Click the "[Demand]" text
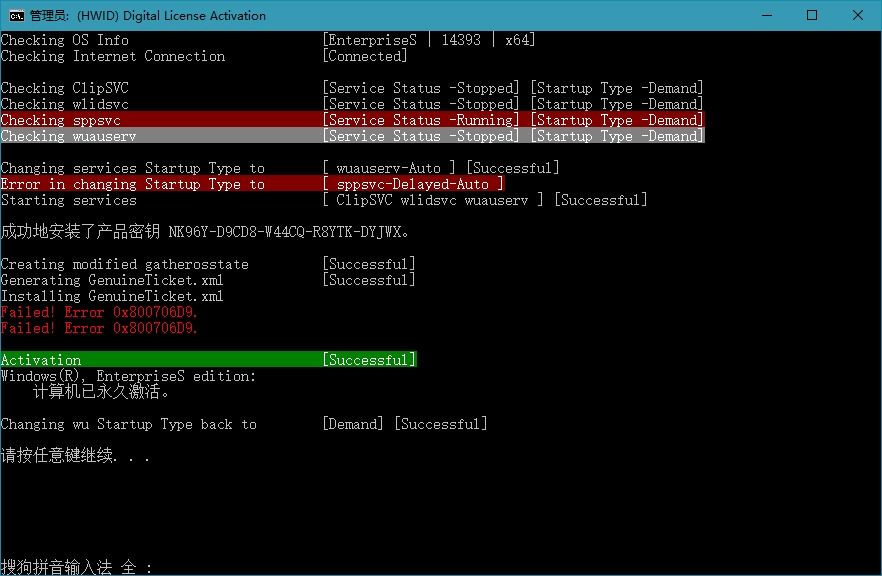 [353, 424]
